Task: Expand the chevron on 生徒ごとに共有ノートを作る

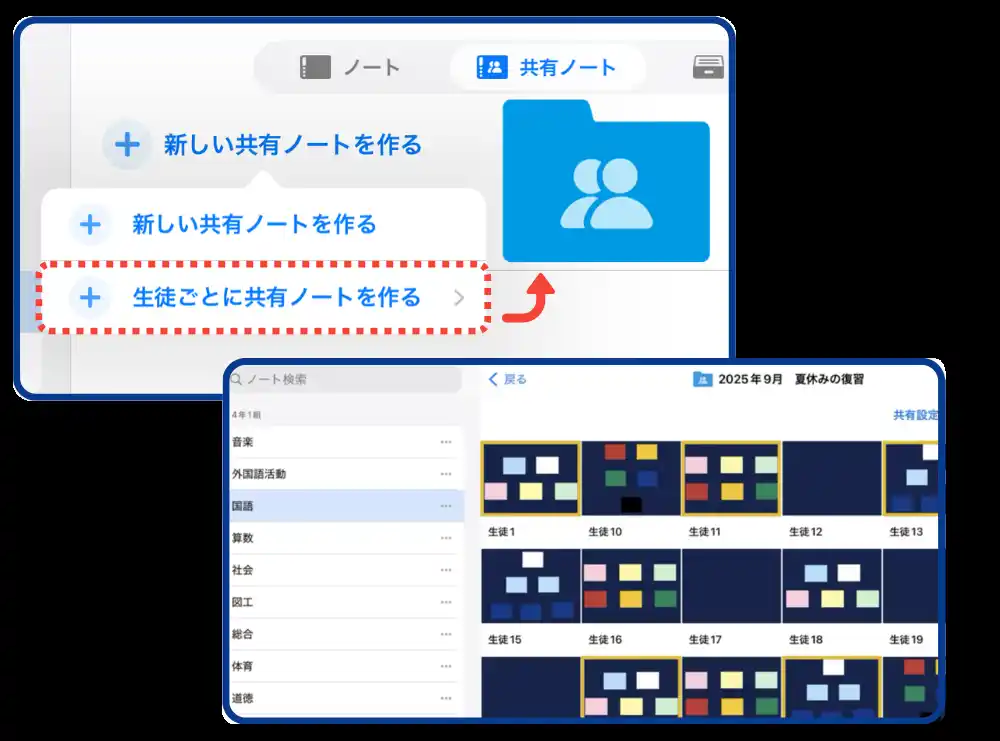Action: point(459,298)
